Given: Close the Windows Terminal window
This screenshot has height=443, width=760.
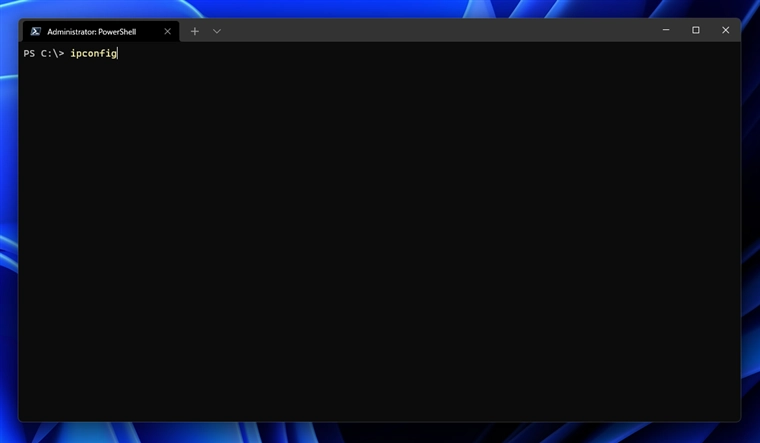Looking at the screenshot, I should coord(725,30).
